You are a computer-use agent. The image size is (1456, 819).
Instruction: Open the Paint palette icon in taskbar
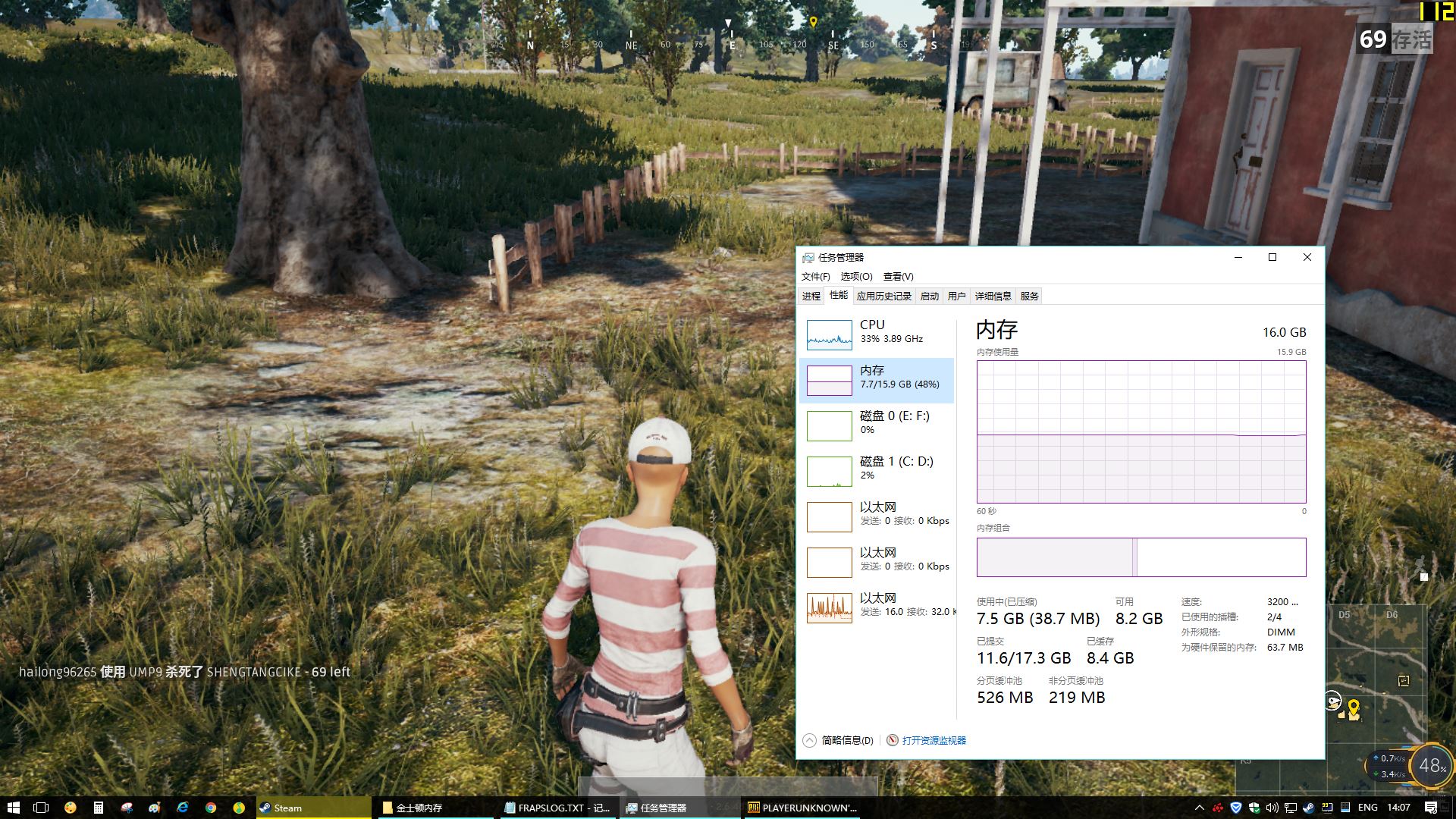click(x=70, y=808)
